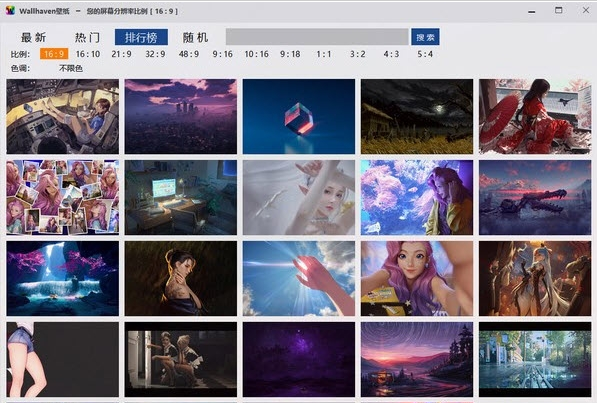597x403 pixels.
Task: Choose the 1:1 square ratio
Action: click(x=324, y=54)
